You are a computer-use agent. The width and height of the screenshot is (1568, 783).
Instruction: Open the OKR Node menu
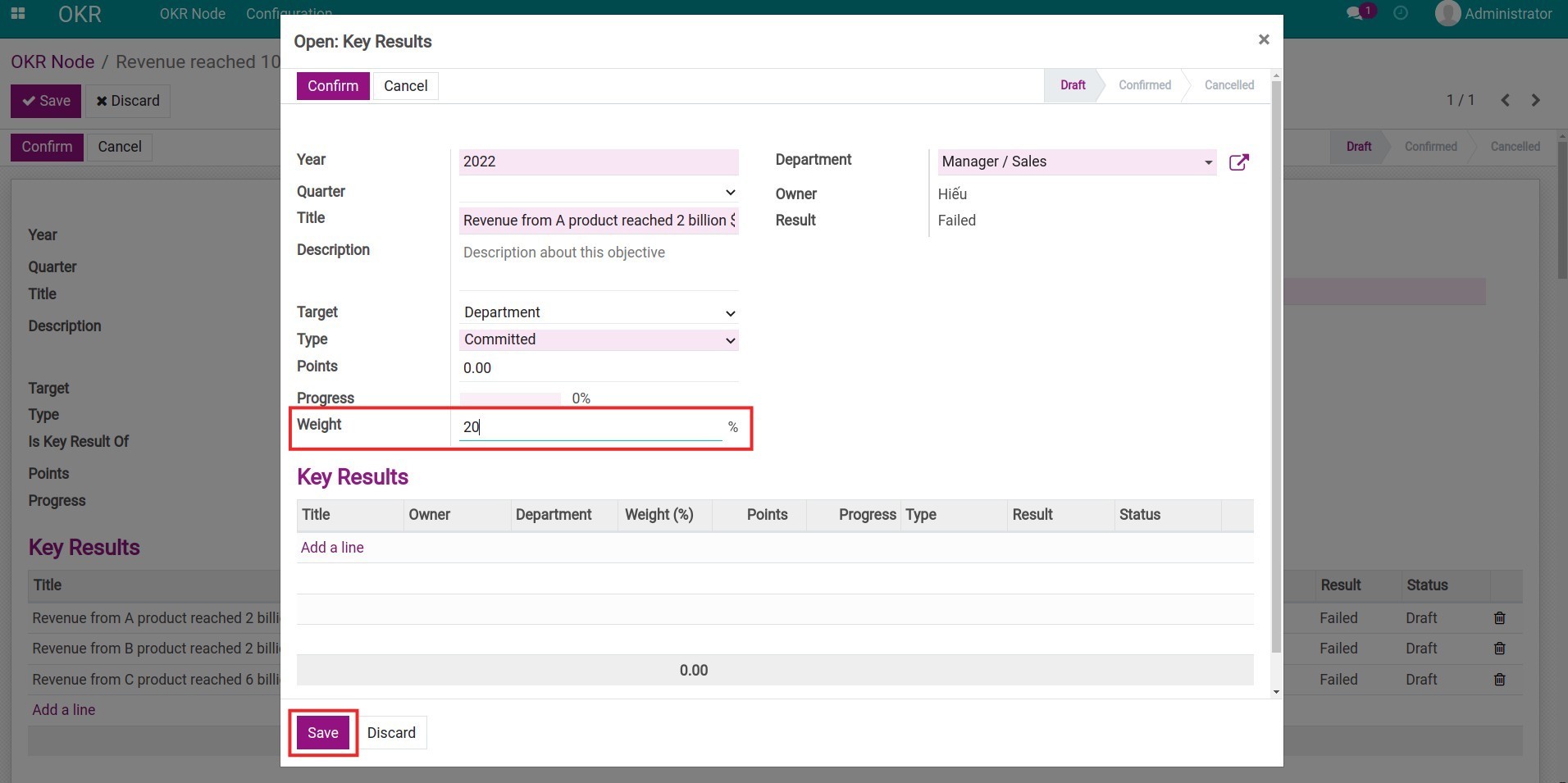click(192, 14)
